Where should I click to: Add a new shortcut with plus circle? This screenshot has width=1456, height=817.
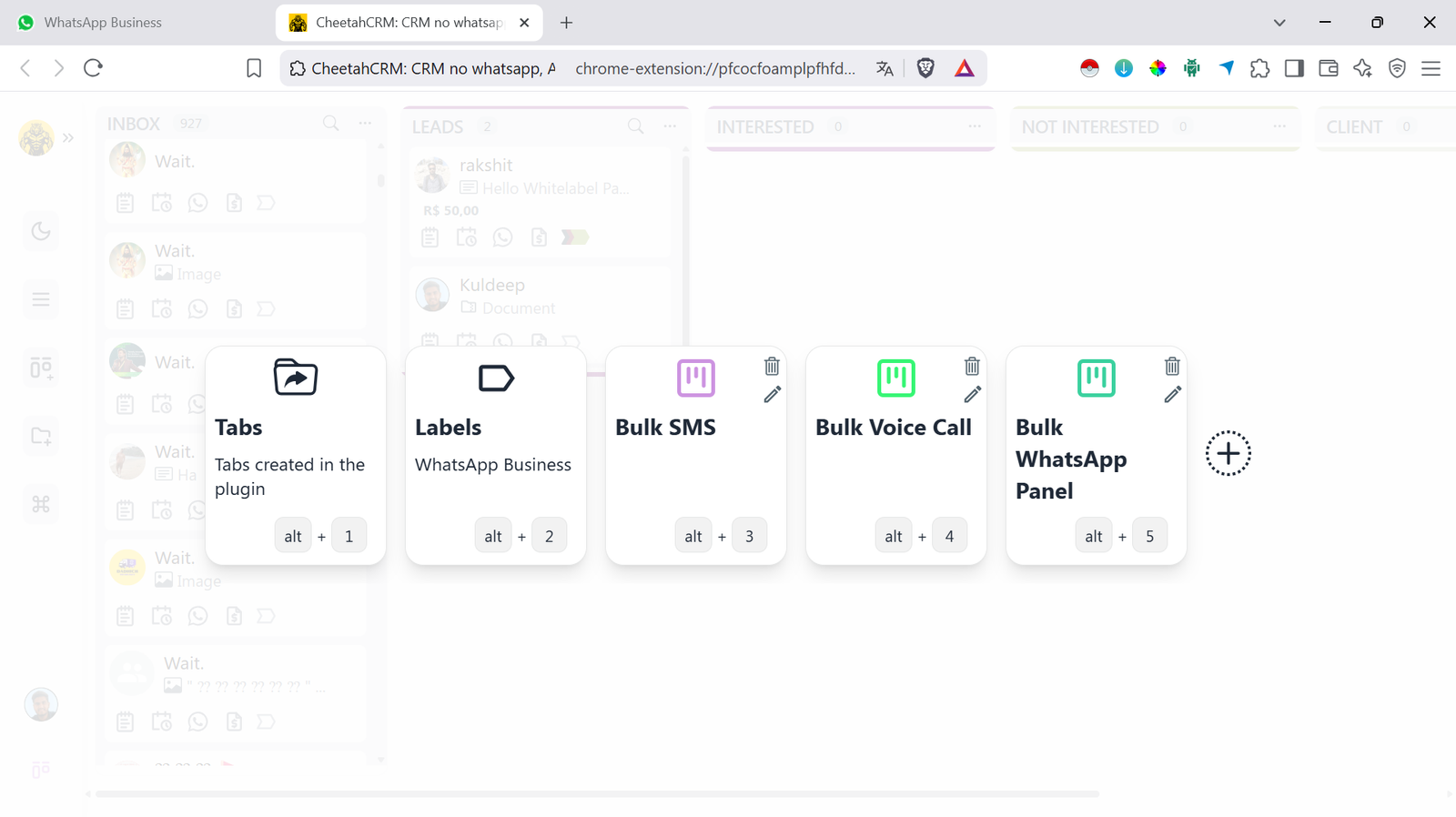click(1228, 453)
